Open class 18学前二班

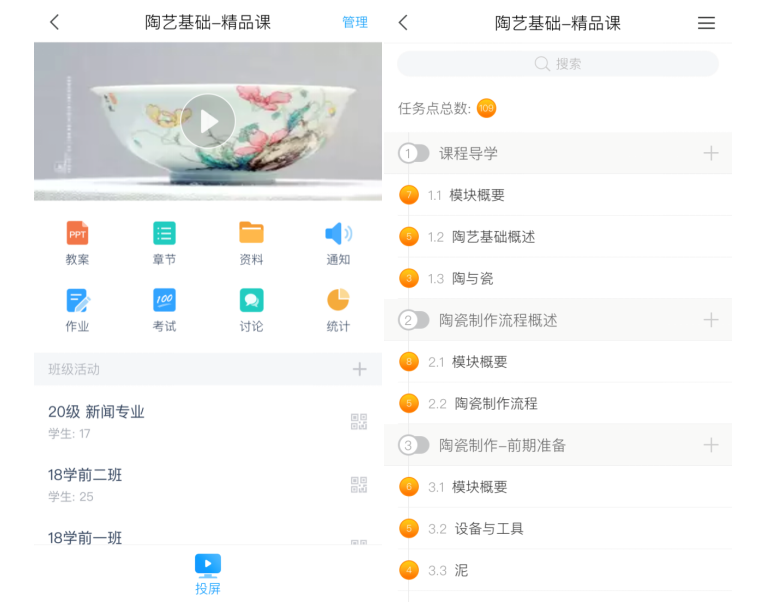click(208, 485)
